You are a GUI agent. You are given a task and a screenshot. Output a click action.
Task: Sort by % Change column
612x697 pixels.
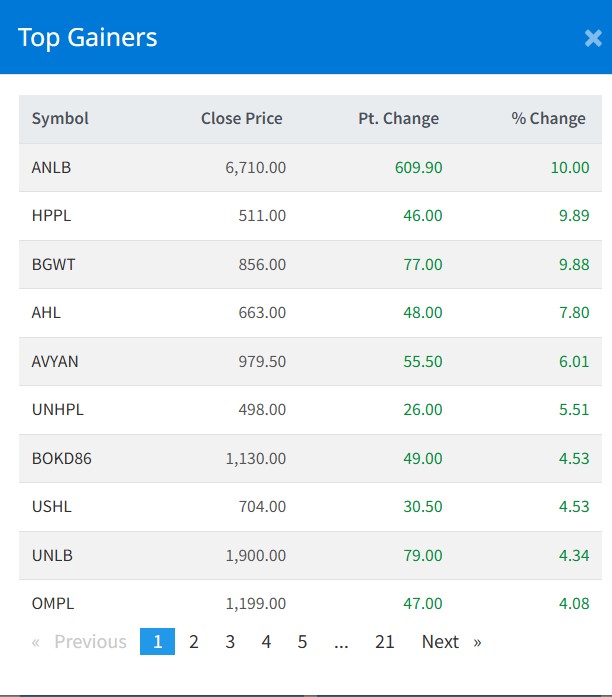(x=548, y=118)
